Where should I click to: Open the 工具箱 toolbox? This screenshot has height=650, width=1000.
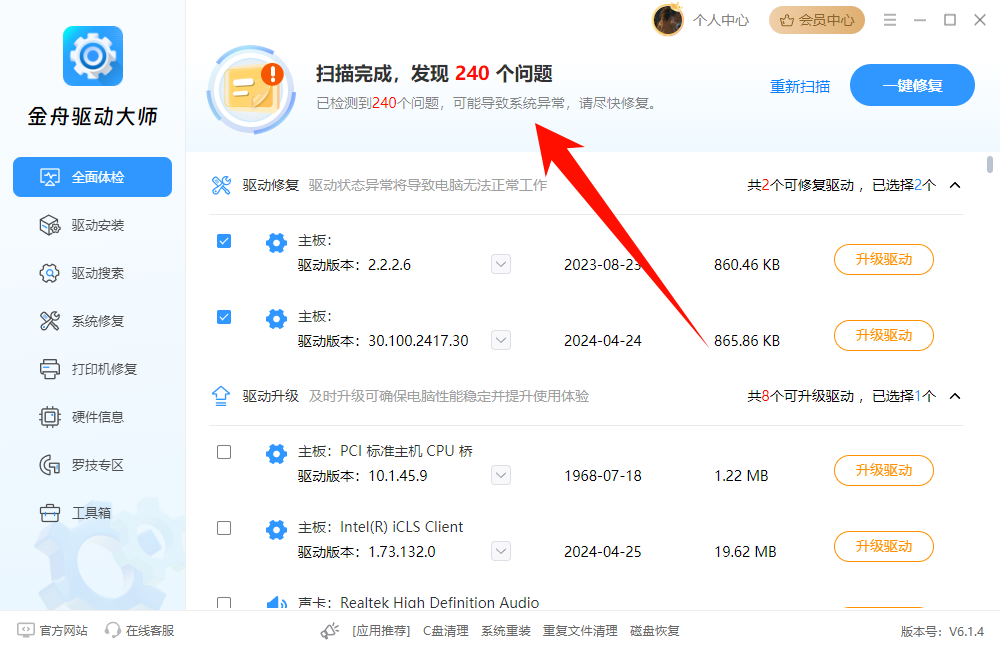(x=92, y=512)
